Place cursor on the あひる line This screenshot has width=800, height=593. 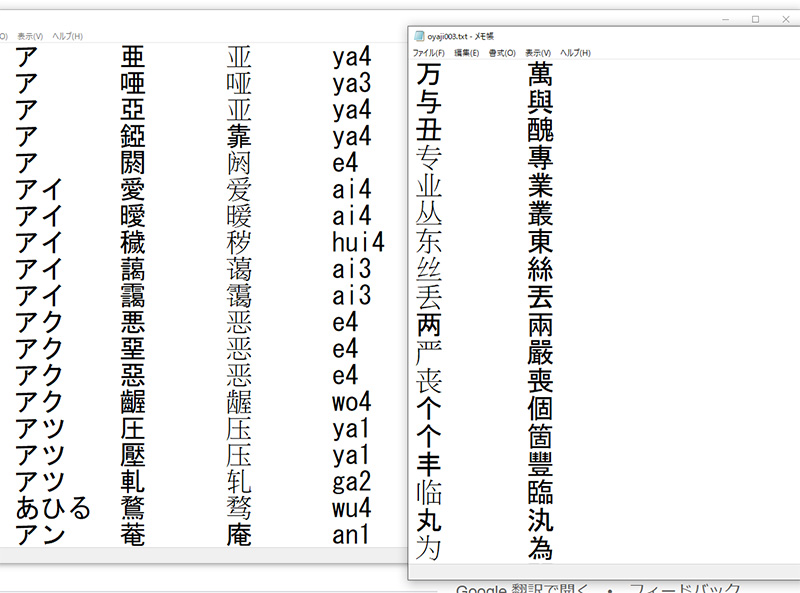[x=53, y=508]
